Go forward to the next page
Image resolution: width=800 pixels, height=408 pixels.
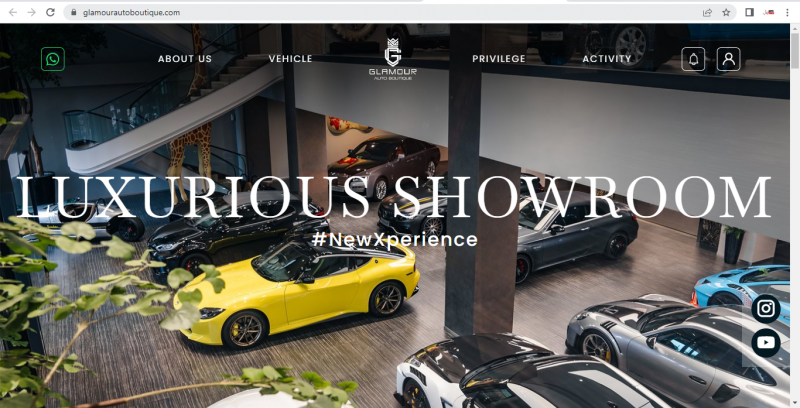[32, 12]
